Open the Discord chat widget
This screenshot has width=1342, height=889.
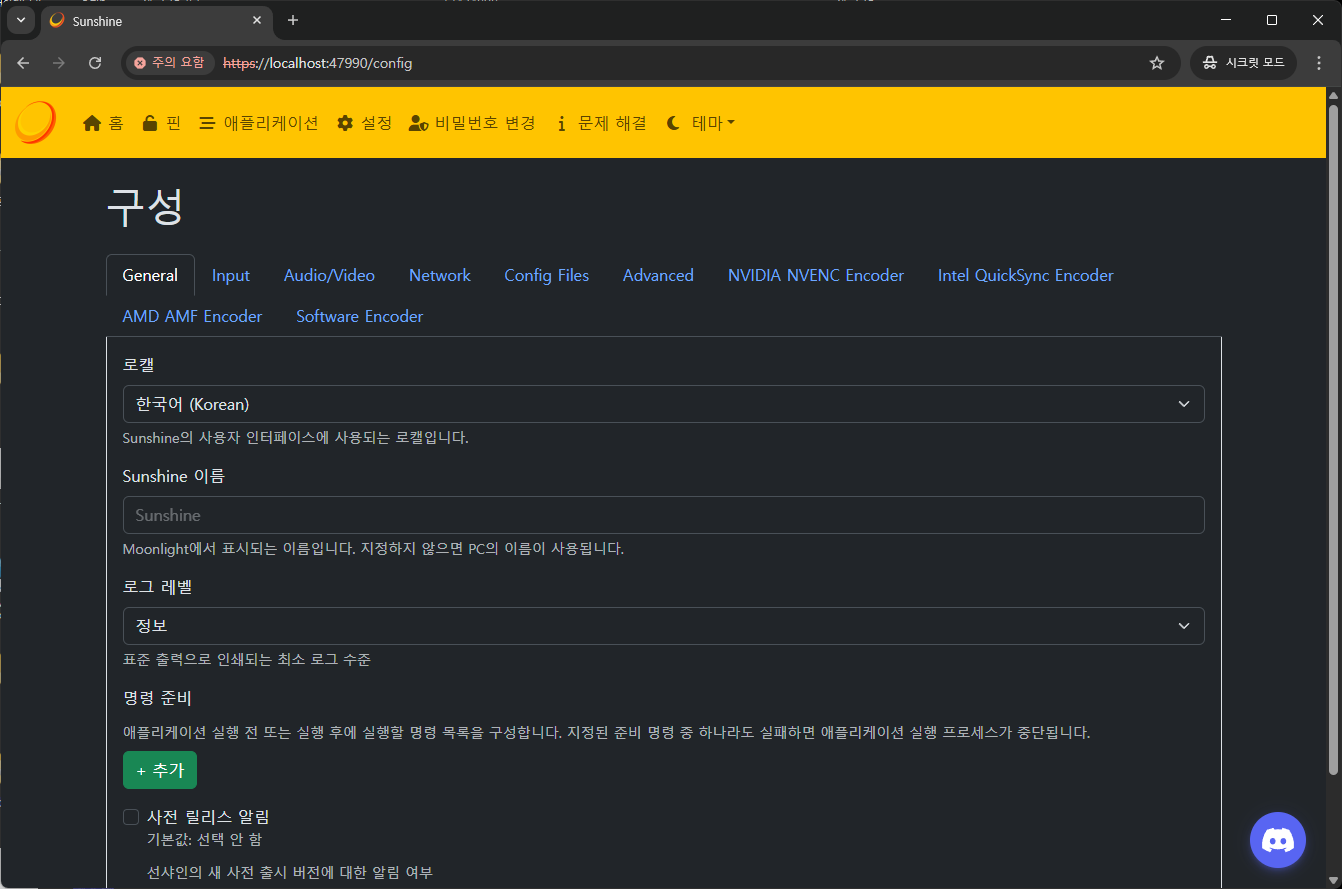click(1278, 840)
